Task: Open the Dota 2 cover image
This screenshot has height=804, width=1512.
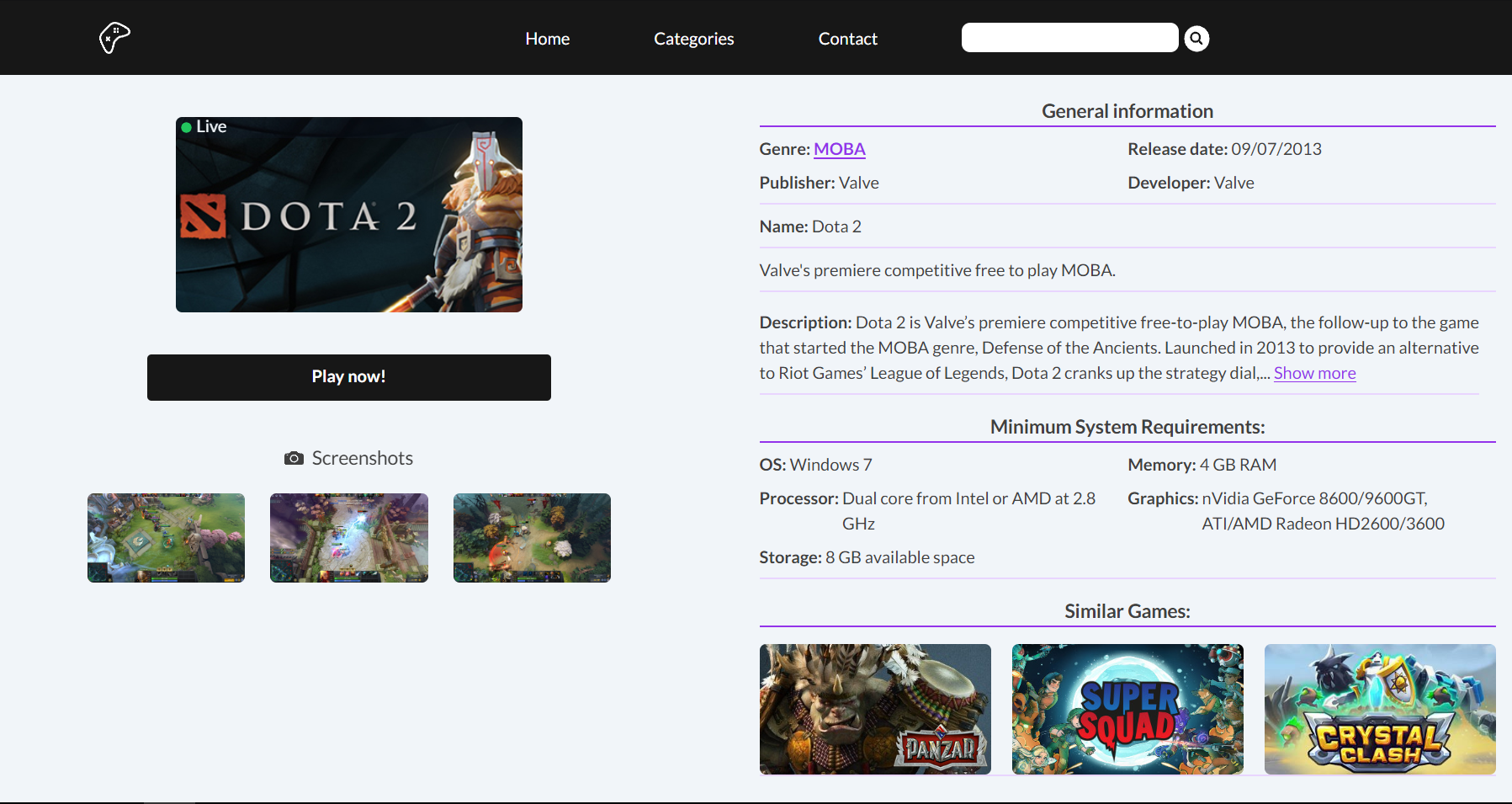Action: point(349,215)
